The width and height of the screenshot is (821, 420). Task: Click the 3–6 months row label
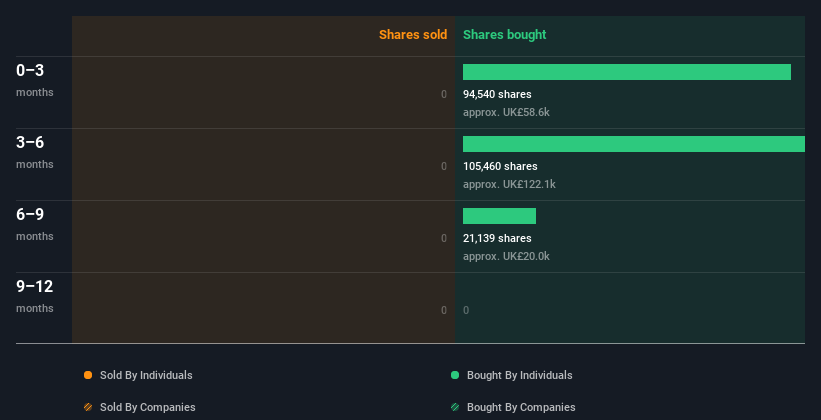(35, 152)
